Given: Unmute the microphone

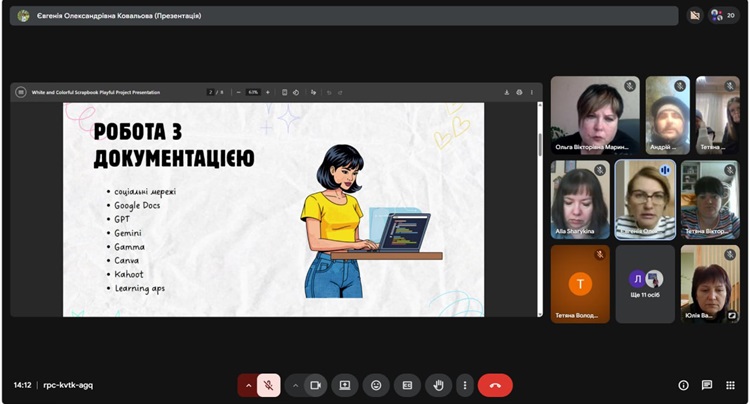Looking at the screenshot, I should pos(268,385).
